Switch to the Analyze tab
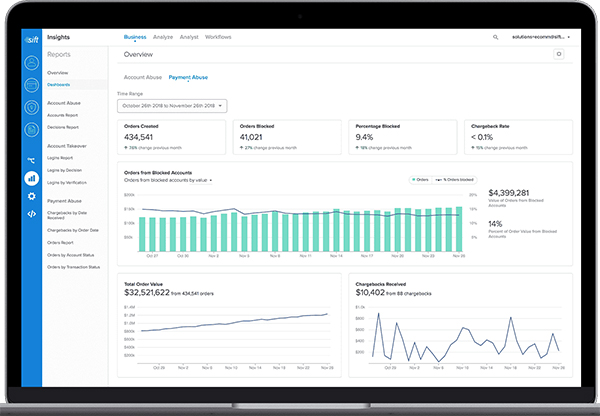Image resolution: width=600 pixels, height=416 pixels. (x=163, y=37)
